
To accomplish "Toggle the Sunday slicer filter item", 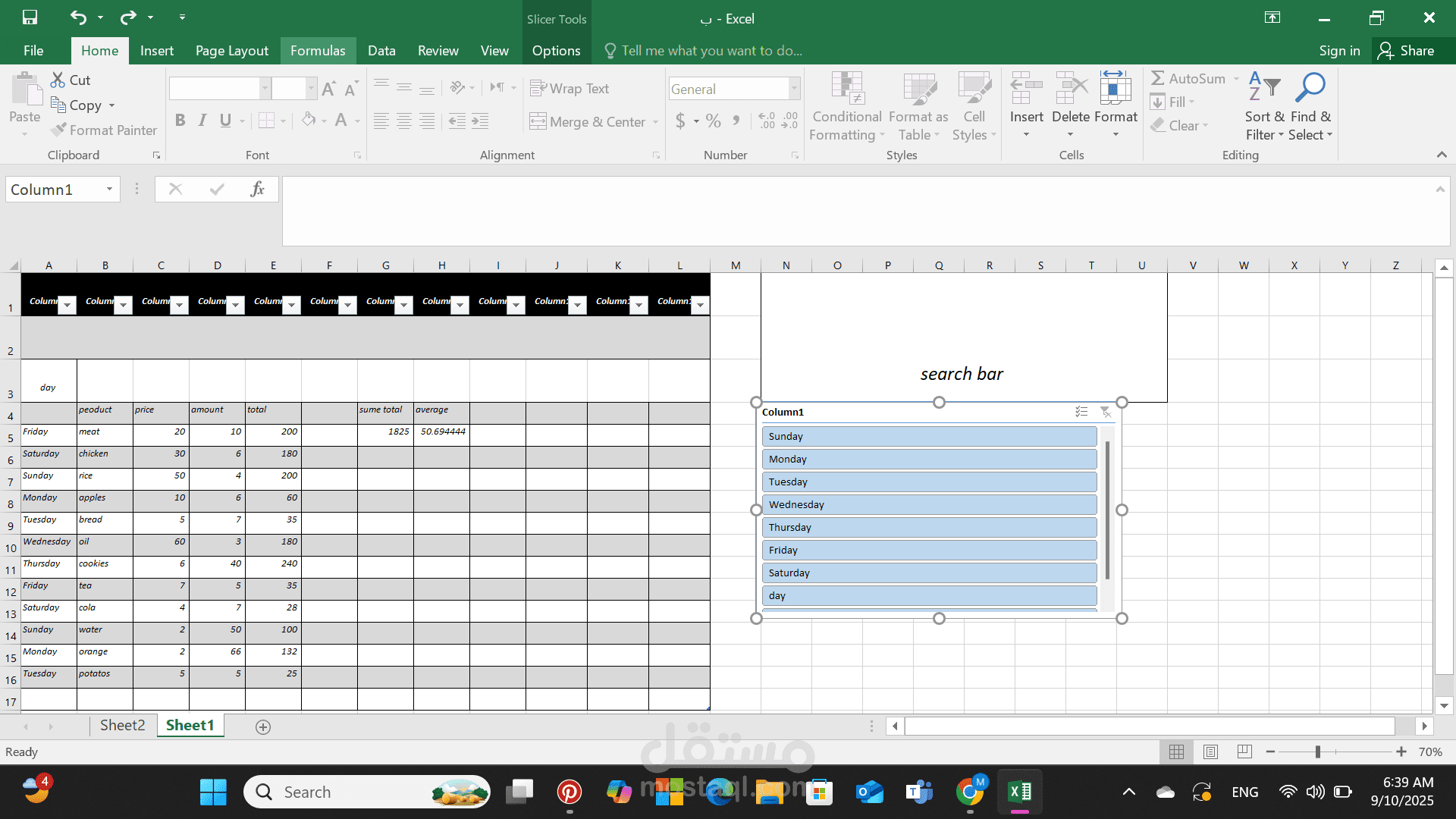I will 929,436.
